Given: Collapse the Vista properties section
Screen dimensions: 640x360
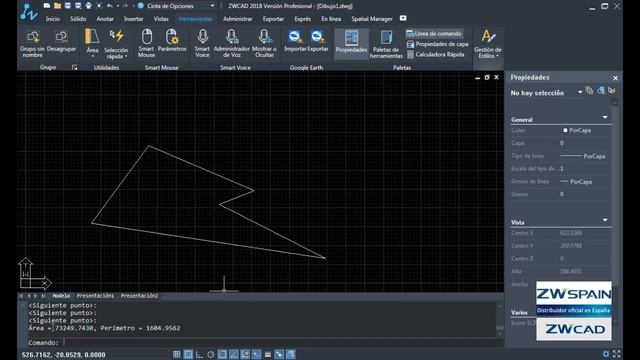Looking at the screenshot, I should coord(604,220).
